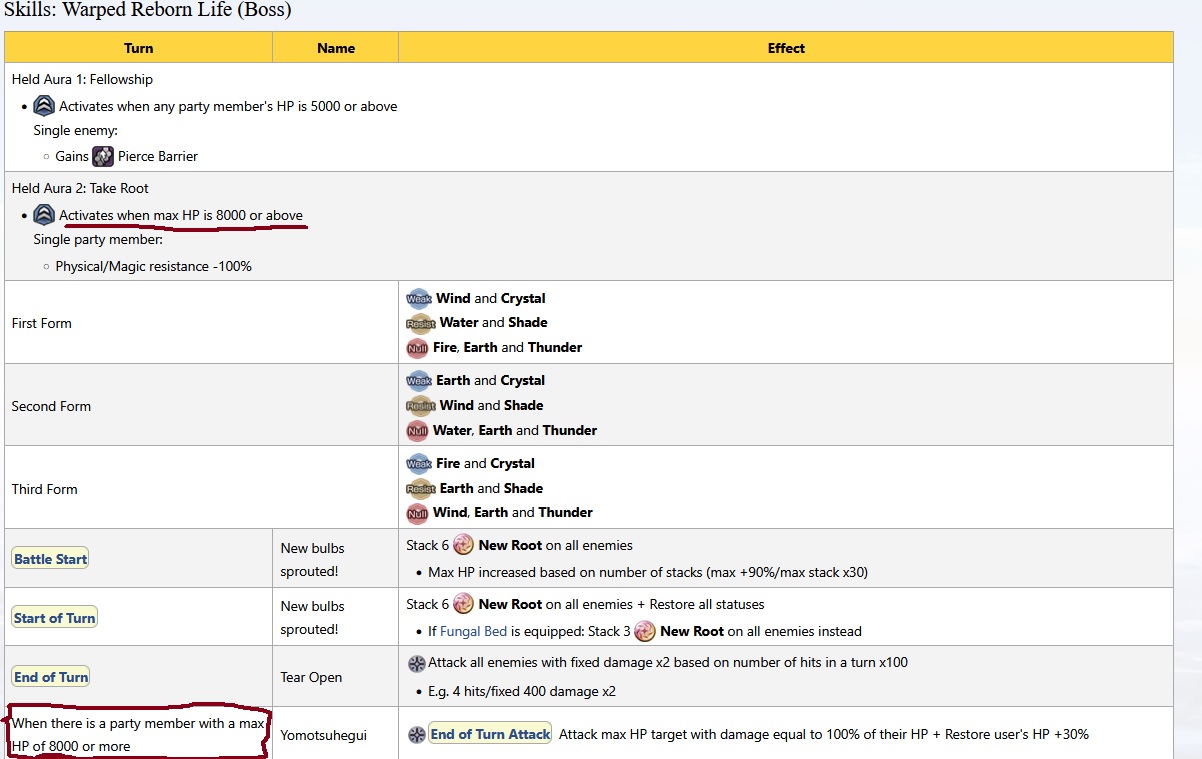Click New bulbs sprouted! in Battle Start row
1202x759 pixels.
tap(313, 559)
